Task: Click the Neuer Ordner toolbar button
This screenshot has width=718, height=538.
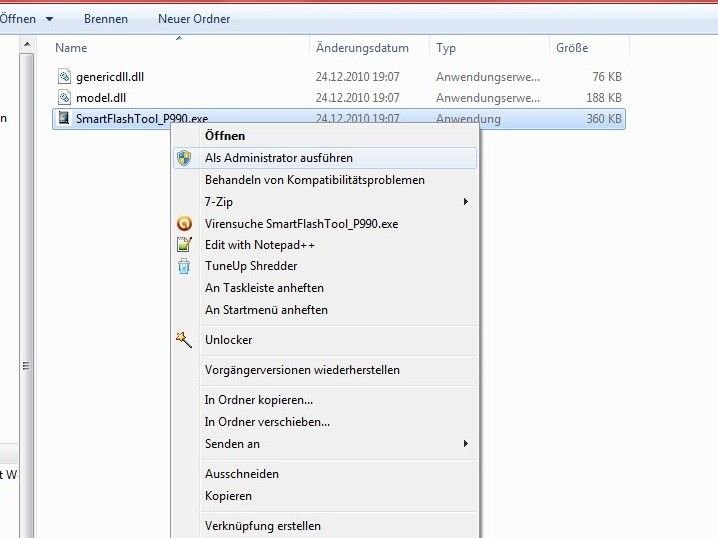Action: click(x=194, y=19)
